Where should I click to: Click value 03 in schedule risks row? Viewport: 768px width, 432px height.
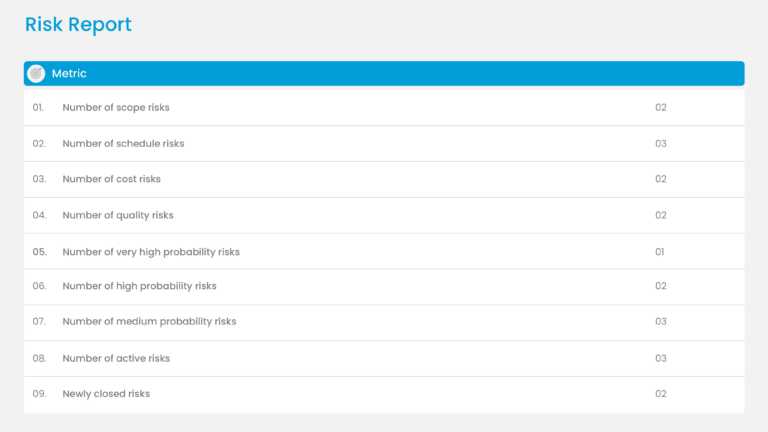pyautogui.click(x=661, y=144)
